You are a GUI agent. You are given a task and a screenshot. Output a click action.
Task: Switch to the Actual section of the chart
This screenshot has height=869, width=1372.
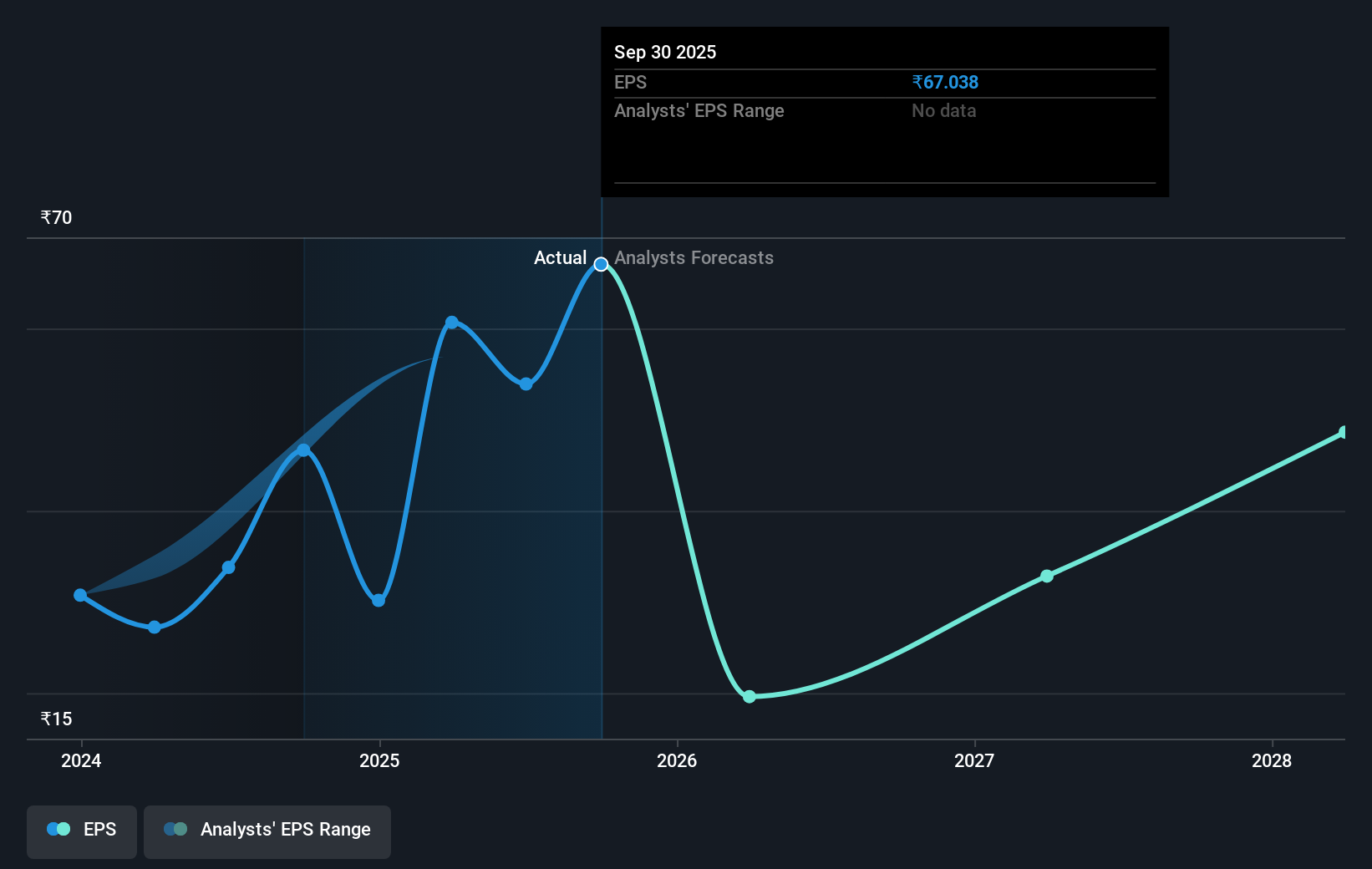[x=561, y=258]
